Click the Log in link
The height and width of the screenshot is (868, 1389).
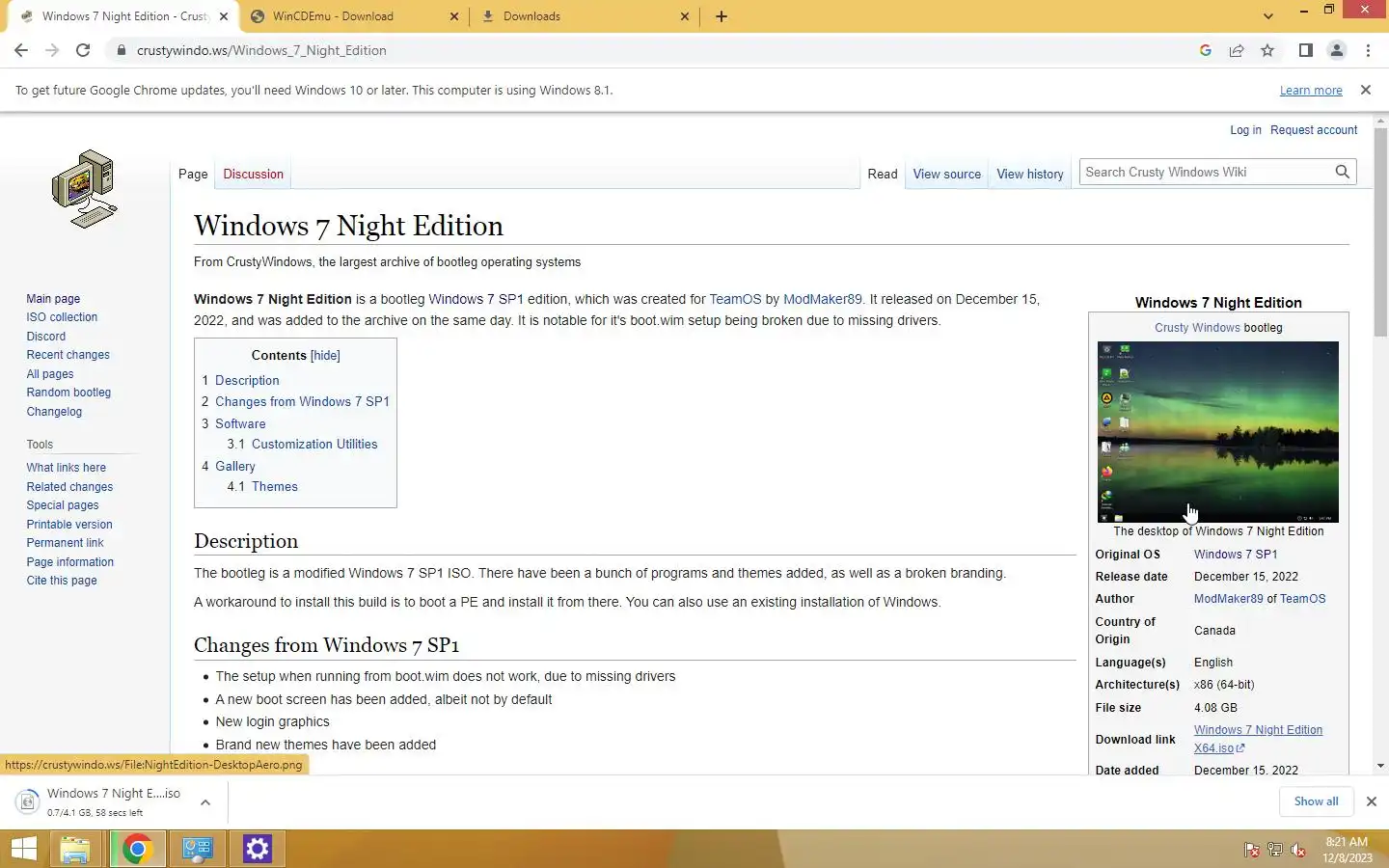1245,129
